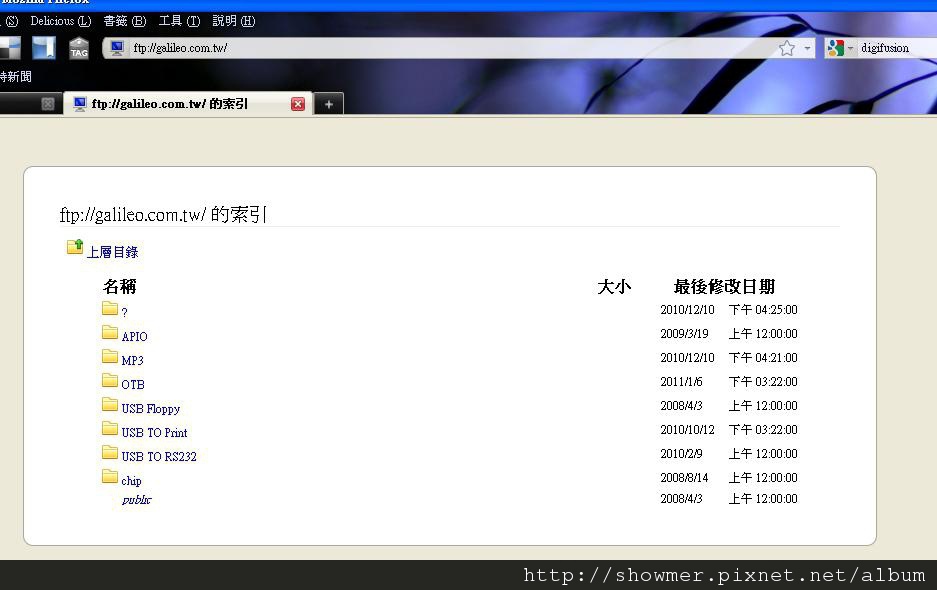Image resolution: width=937 pixels, height=590 pixels.
Task: Click date 2009/3/19 in APIO row
Action: tap(684, 334)
